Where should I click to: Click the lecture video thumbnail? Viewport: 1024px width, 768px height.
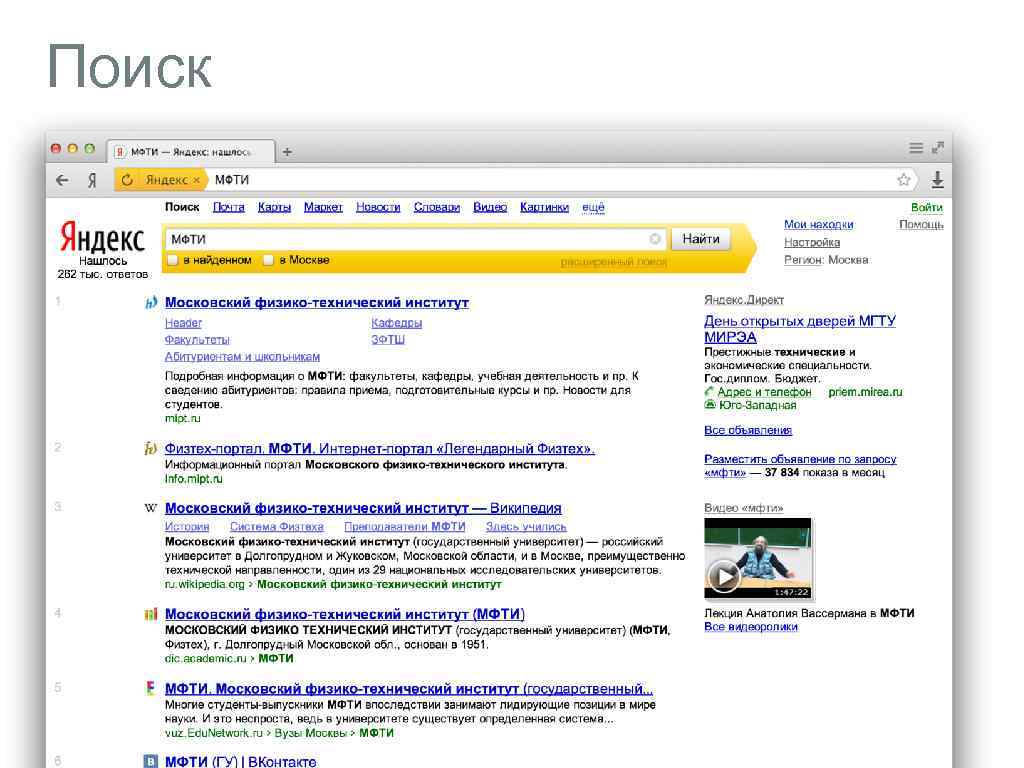tap(758, 558)
